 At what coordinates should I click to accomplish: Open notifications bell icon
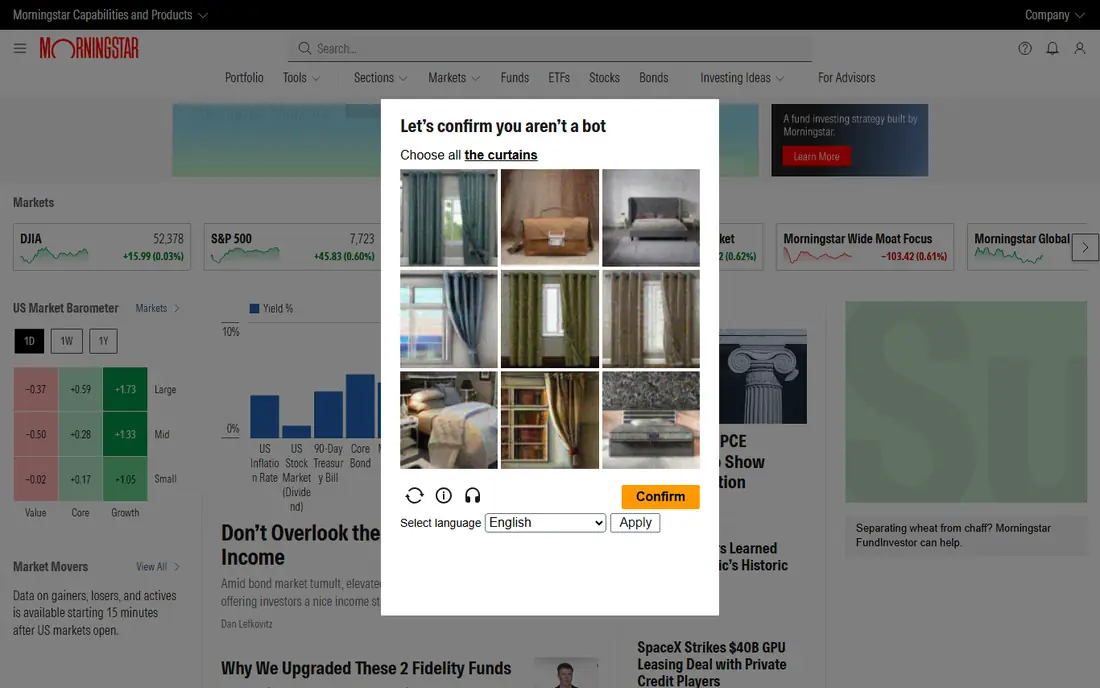click(1052, 48)
